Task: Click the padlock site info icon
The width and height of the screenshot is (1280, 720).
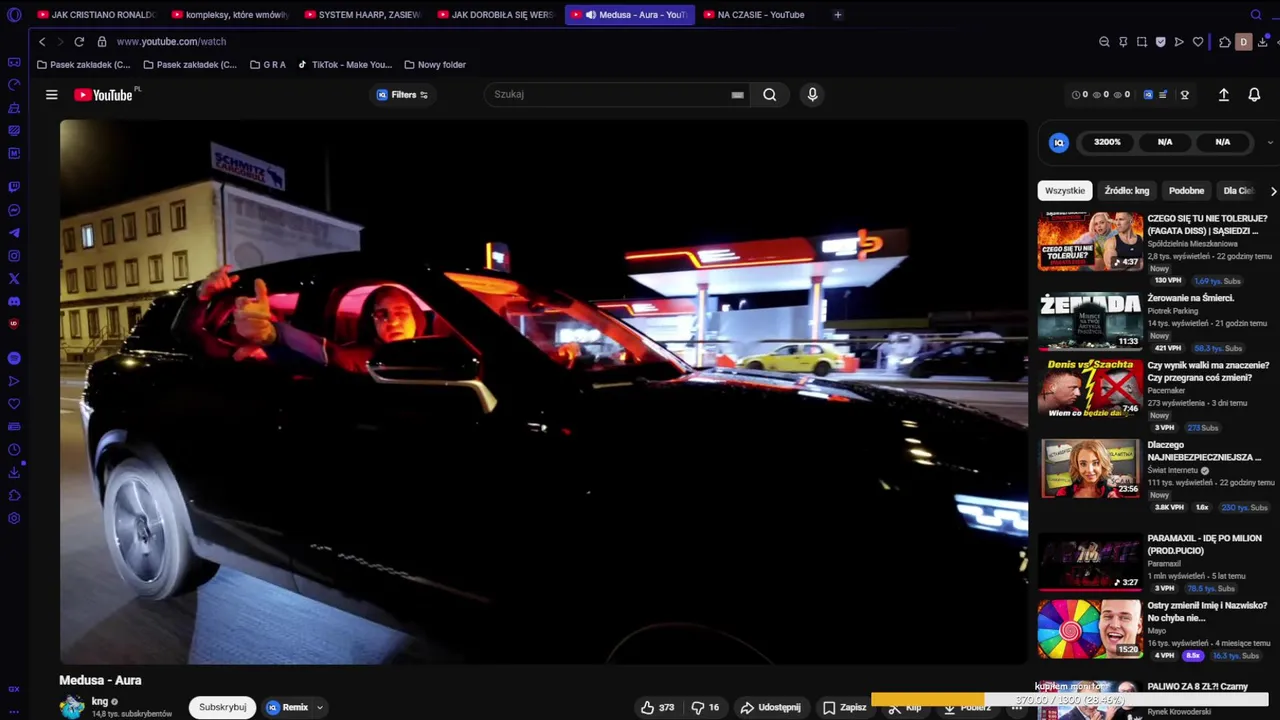Action: [x=102, y=42]
